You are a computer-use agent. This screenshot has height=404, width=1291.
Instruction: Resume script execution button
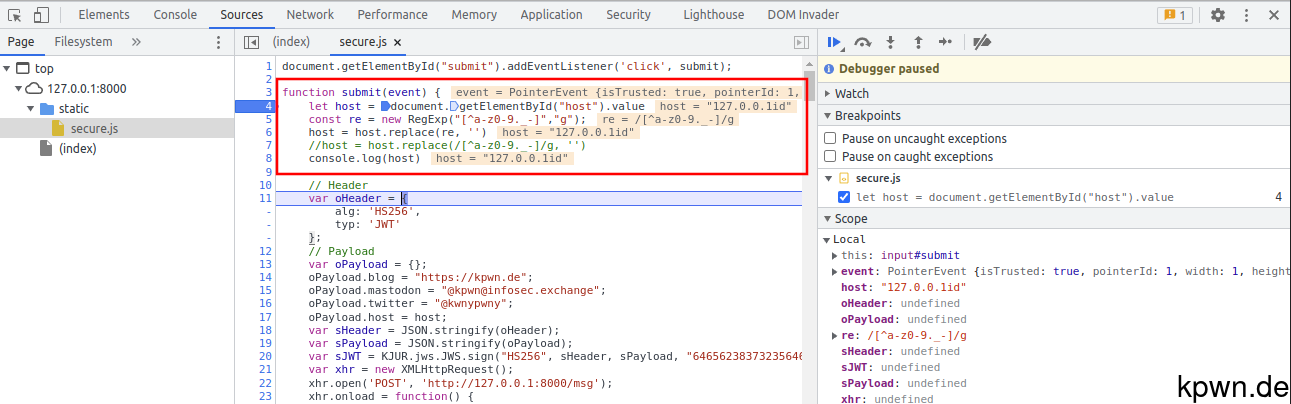click(x=834, y=42)
